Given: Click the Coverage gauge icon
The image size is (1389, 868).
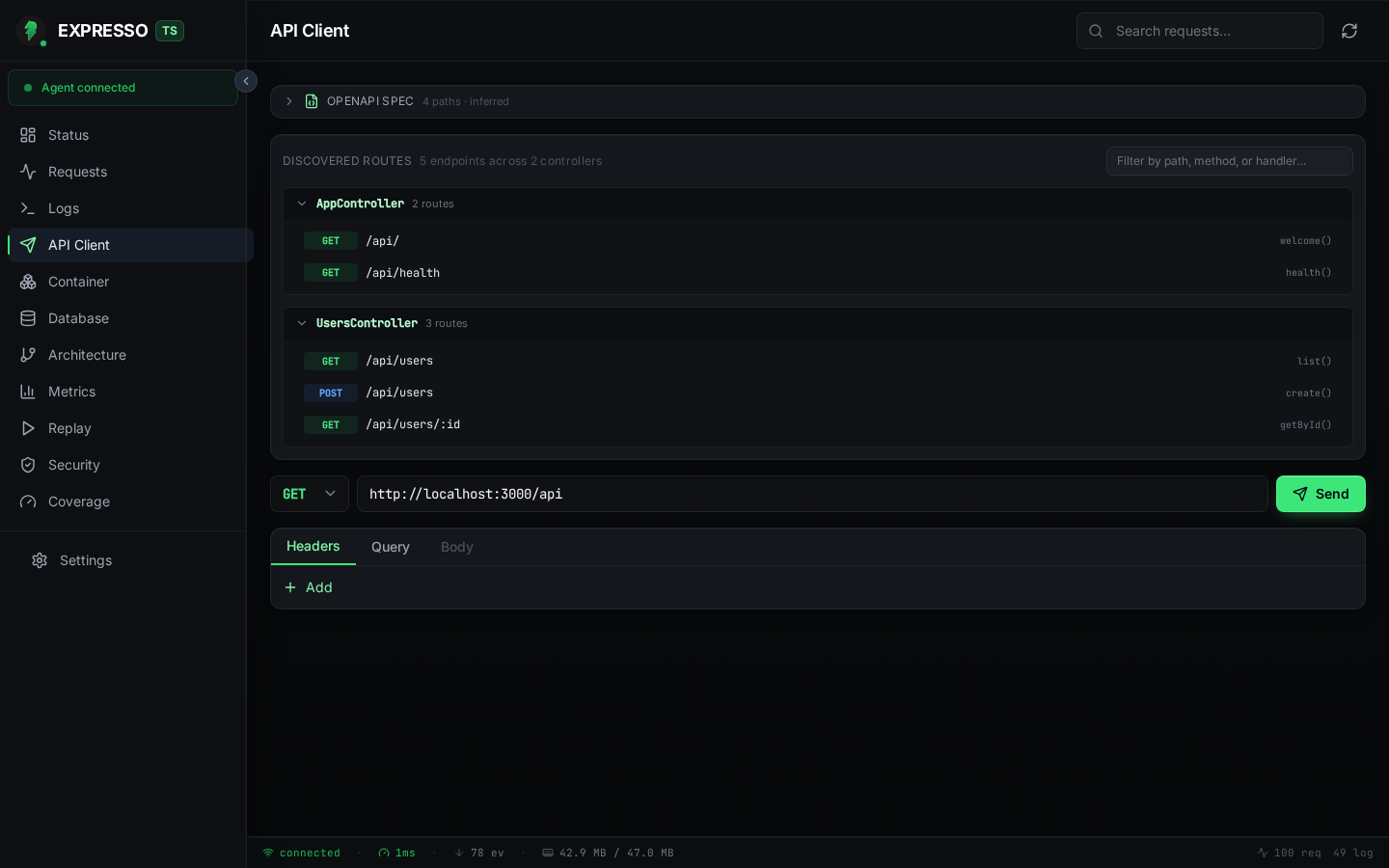Looking at the screenshot, I should (x=28, y=502).
